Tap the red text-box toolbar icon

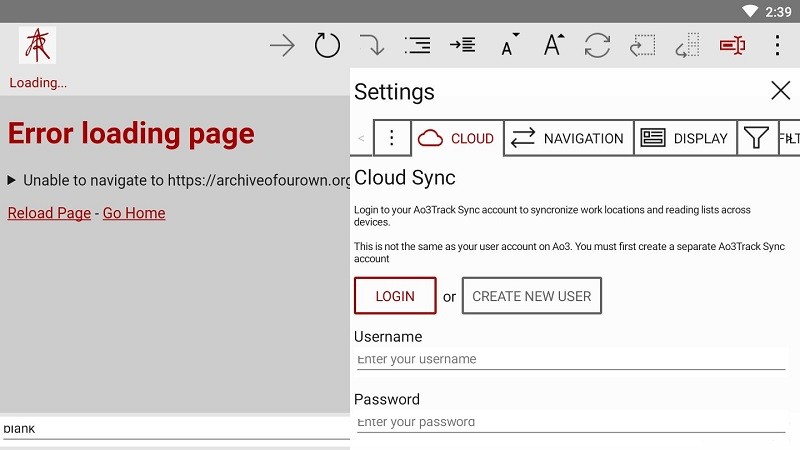pyautogui.click(x=732, y=45)
